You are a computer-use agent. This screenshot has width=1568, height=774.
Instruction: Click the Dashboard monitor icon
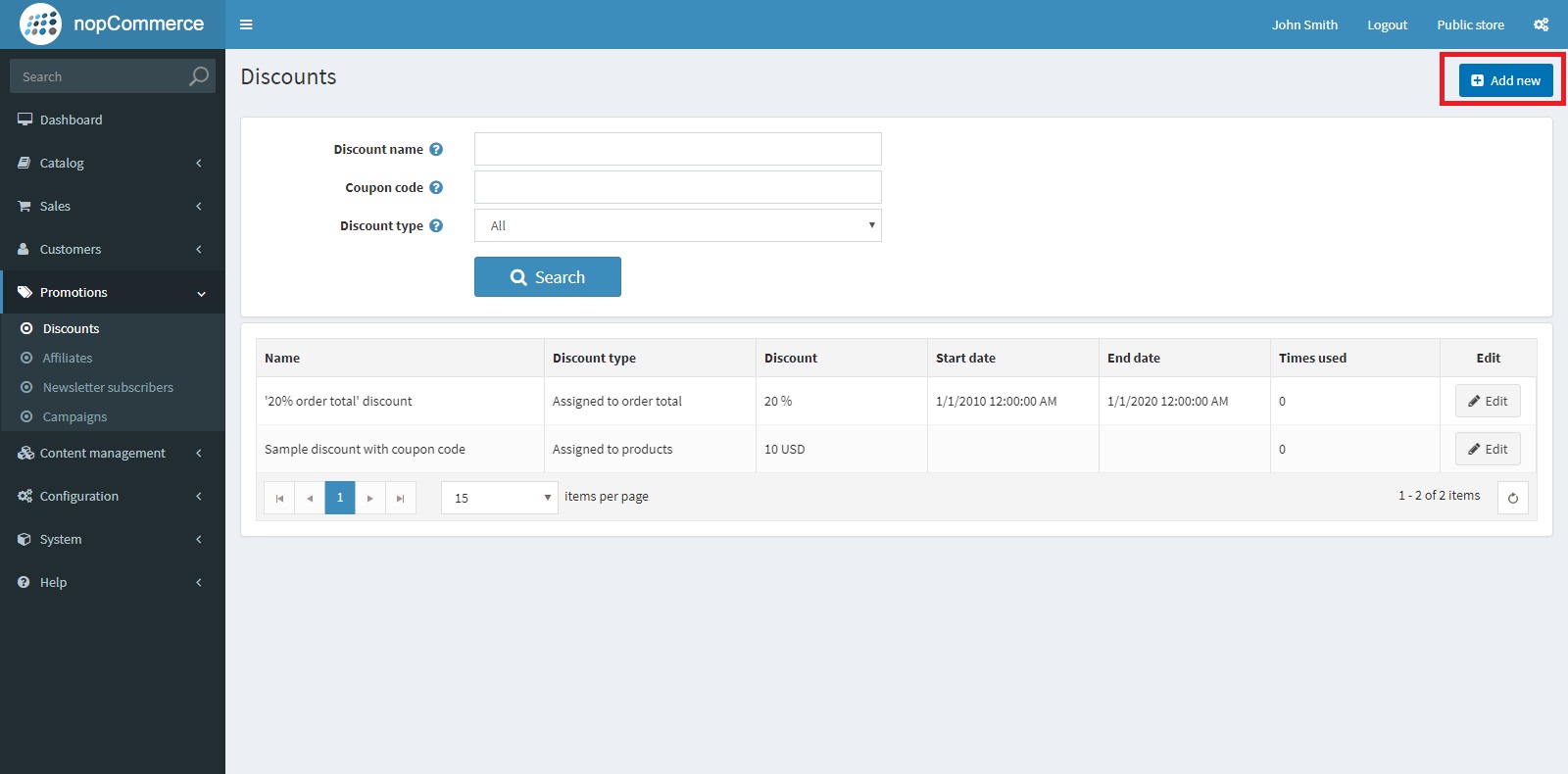[x=24, y=120]
